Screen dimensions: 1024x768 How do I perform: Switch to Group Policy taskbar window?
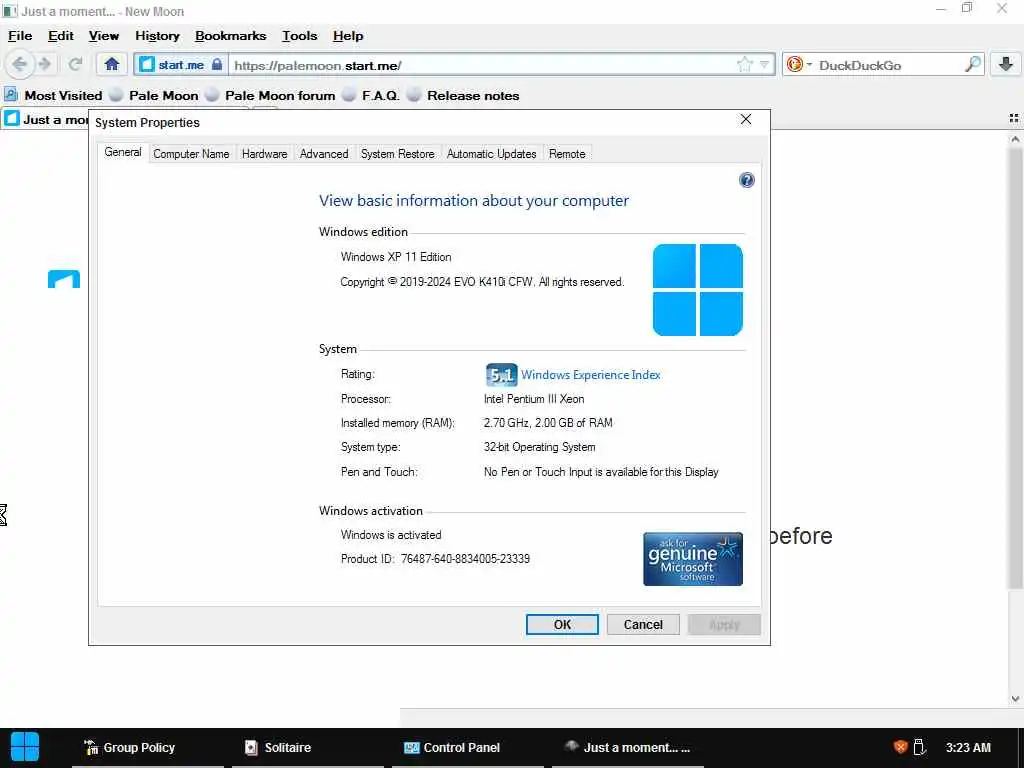(x=148, y=748)
